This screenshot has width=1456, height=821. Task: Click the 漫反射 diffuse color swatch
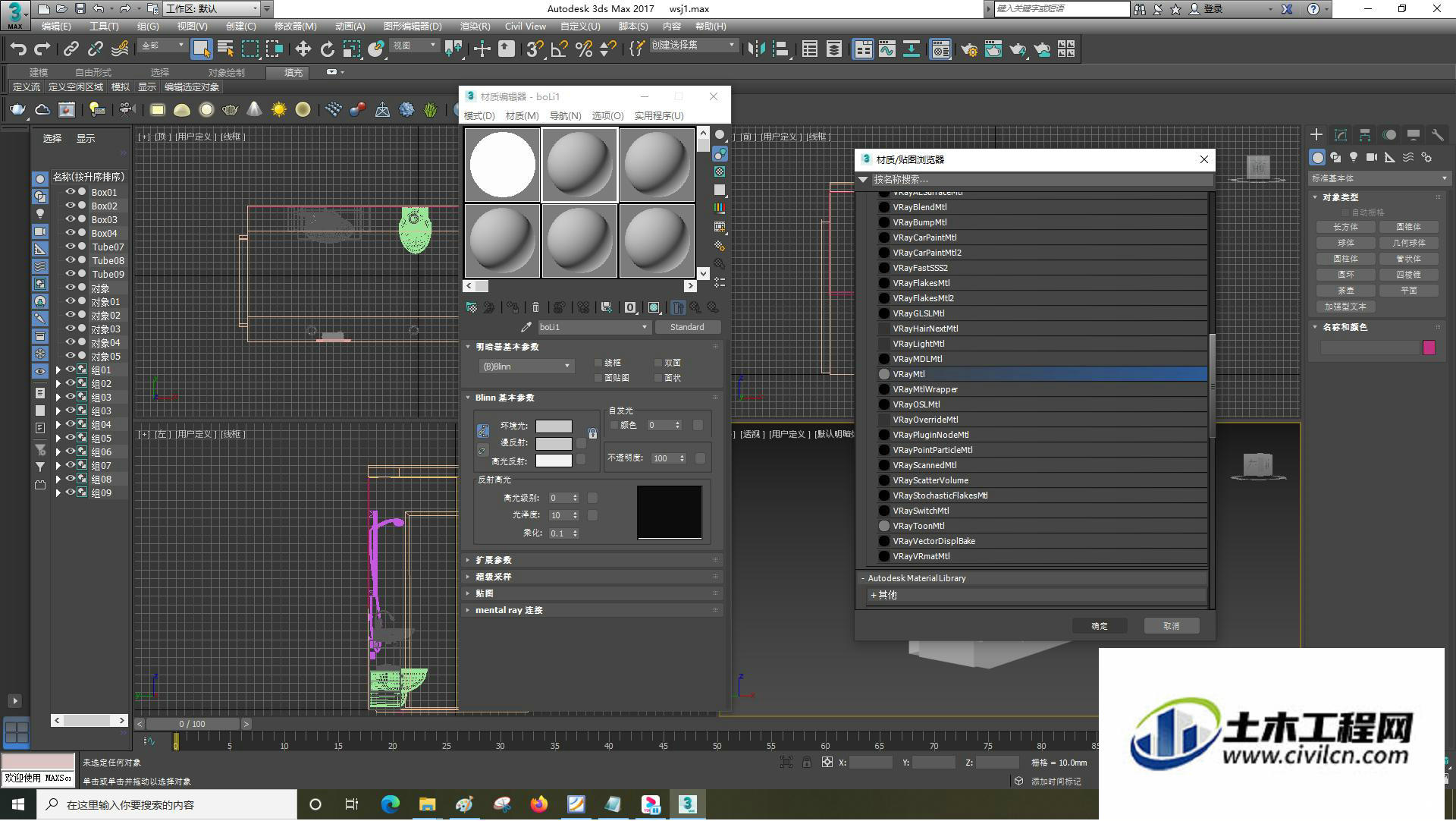pyautogui.click(x=554, y=444)
